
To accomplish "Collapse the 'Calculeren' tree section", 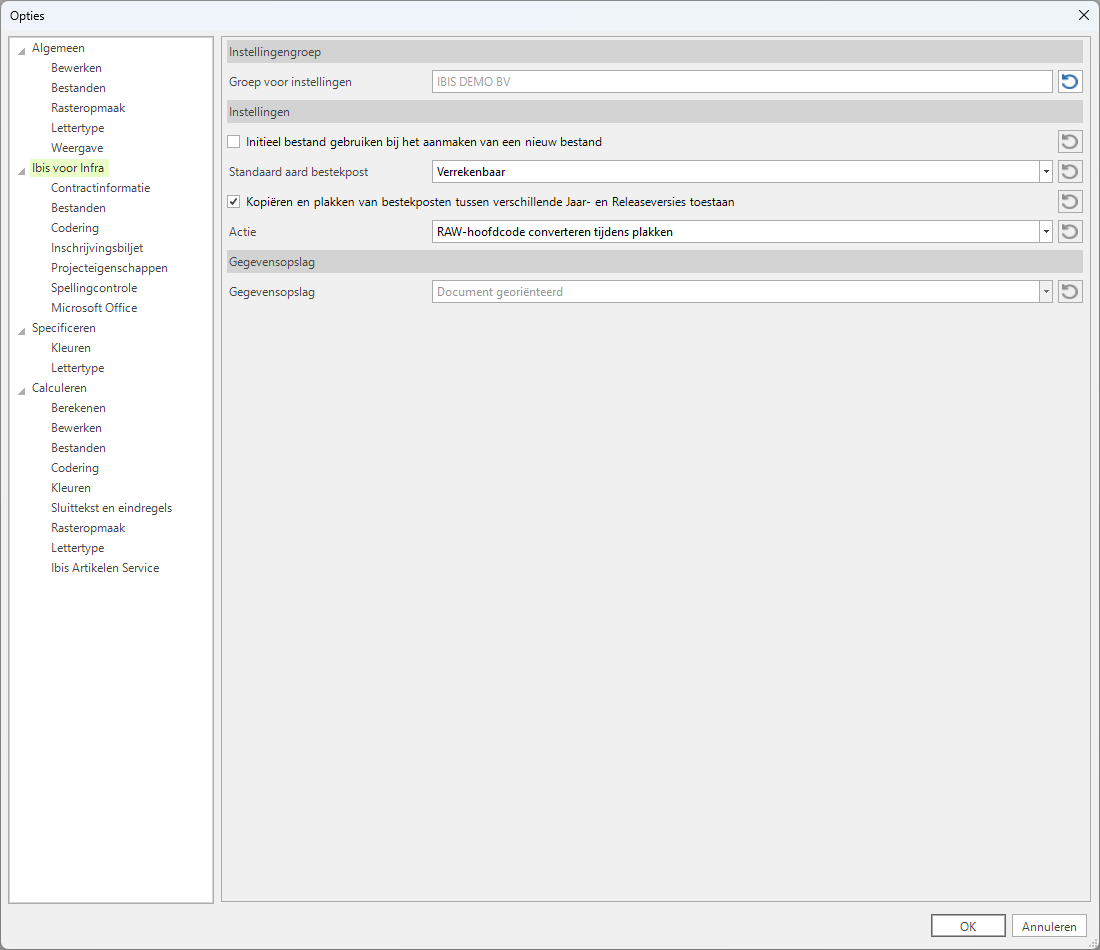I will click(22, 389).
